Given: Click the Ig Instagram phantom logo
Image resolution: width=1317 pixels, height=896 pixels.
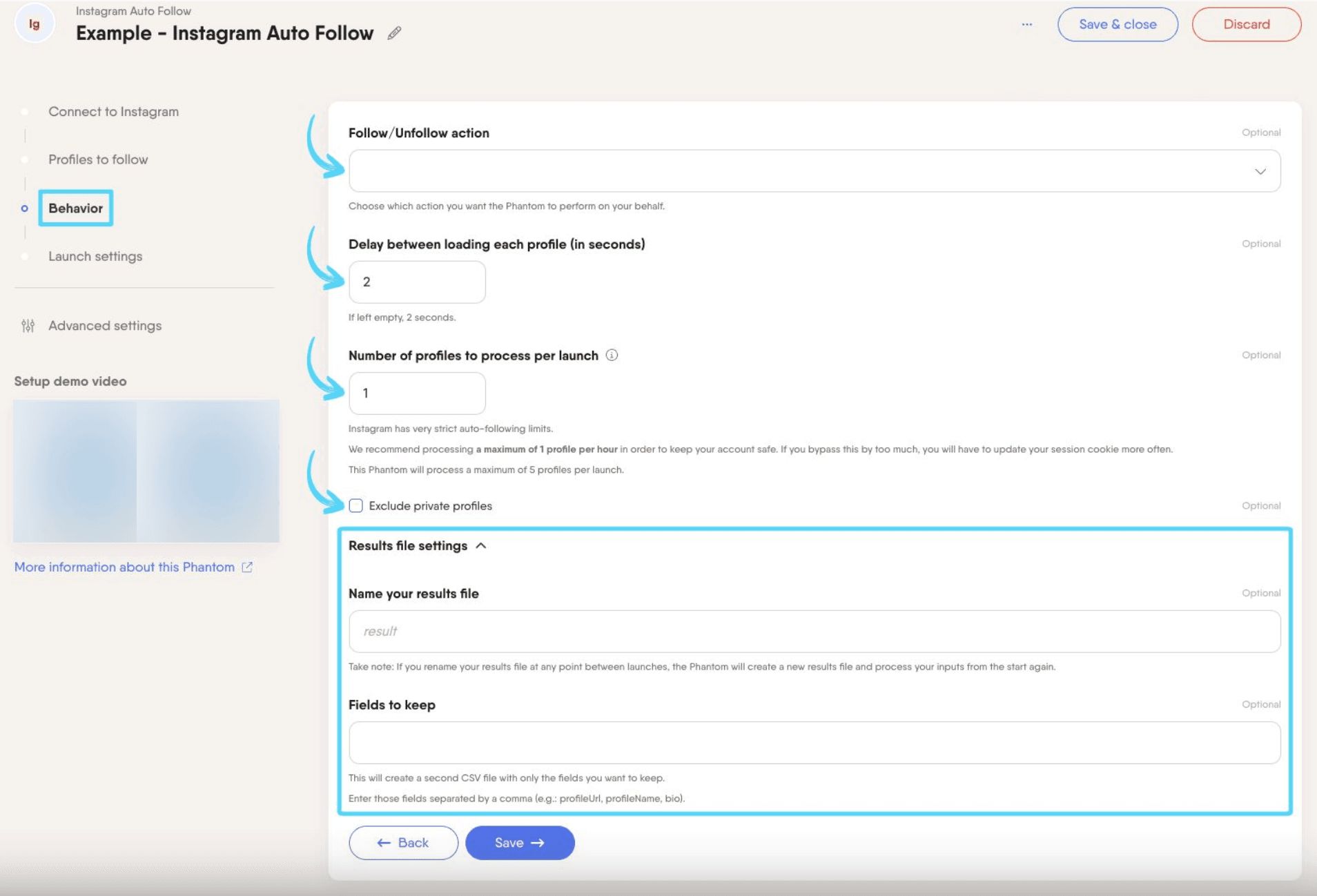Looking at the screenshot, I should coord(34,24).
